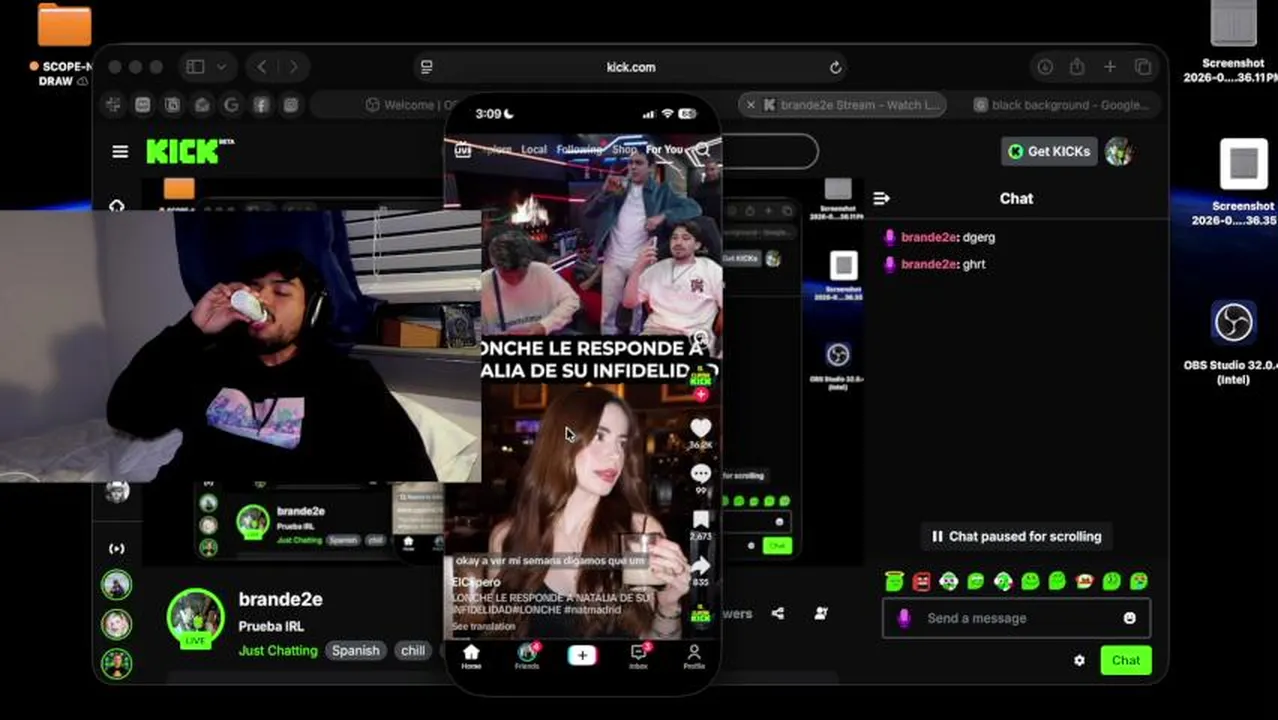The image size is (1278, 720).
Task: Click the chat message 'brande2e: ghrt'
Action: pos(935,264)
